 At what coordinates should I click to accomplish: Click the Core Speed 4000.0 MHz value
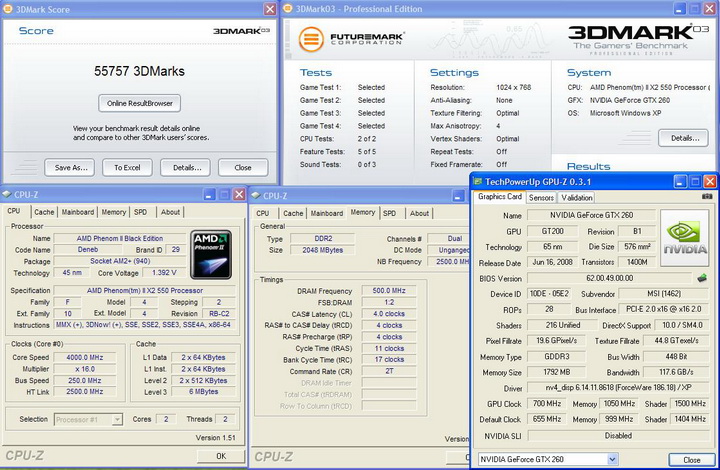(x=84, y=357)
